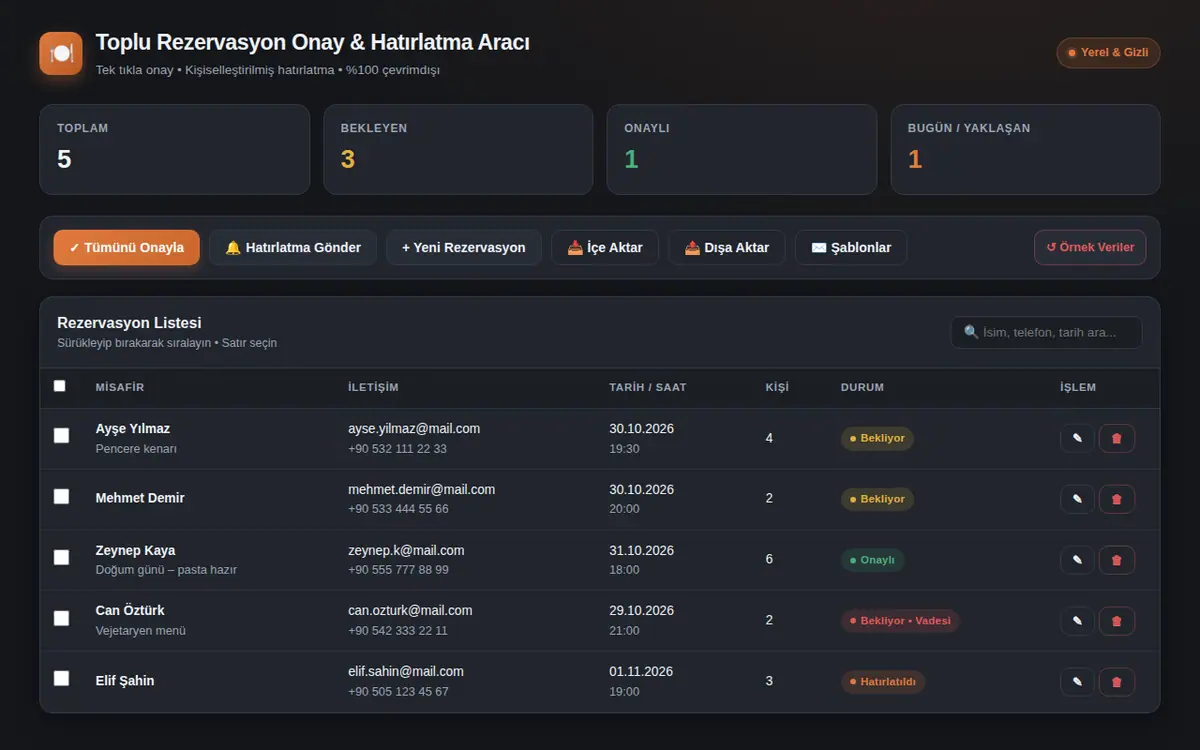The image size is (1200, 750).
Task: Click the Yerel & Gizli badge
Action: (x=1108, y=52)
